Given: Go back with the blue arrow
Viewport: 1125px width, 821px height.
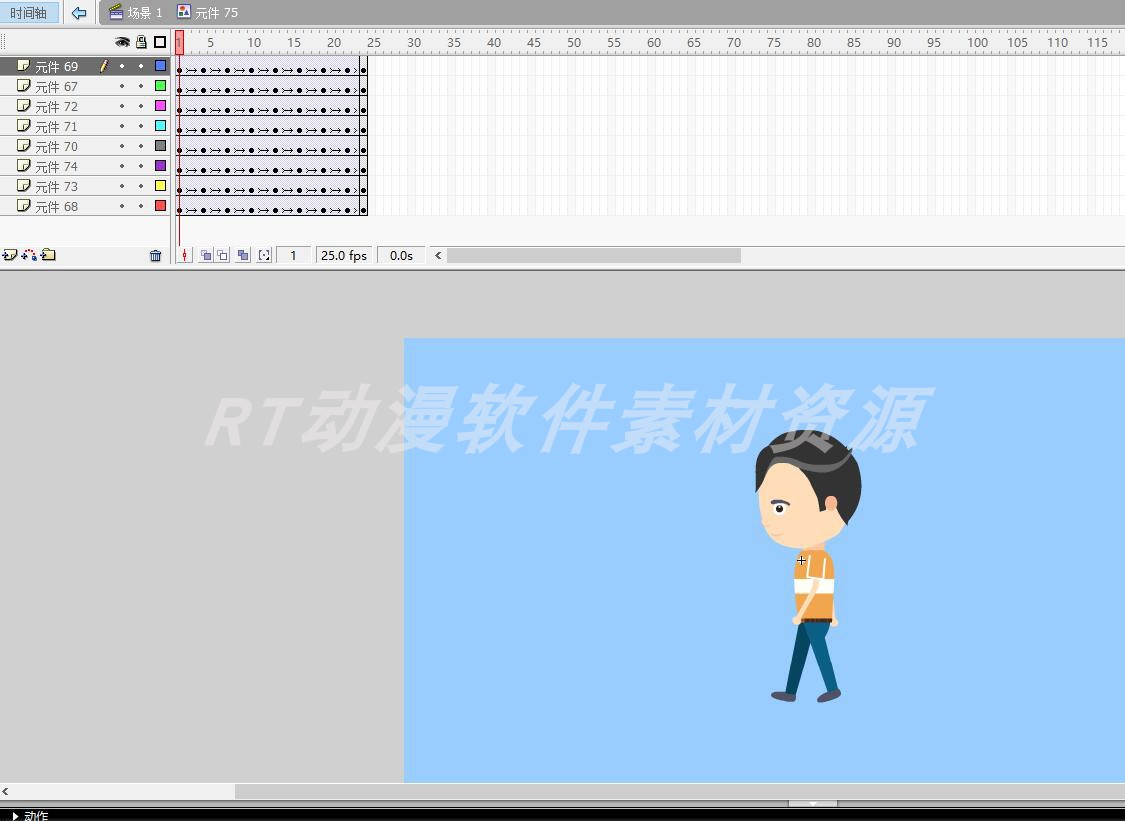Looking at the screenshot, I should 79,12.
